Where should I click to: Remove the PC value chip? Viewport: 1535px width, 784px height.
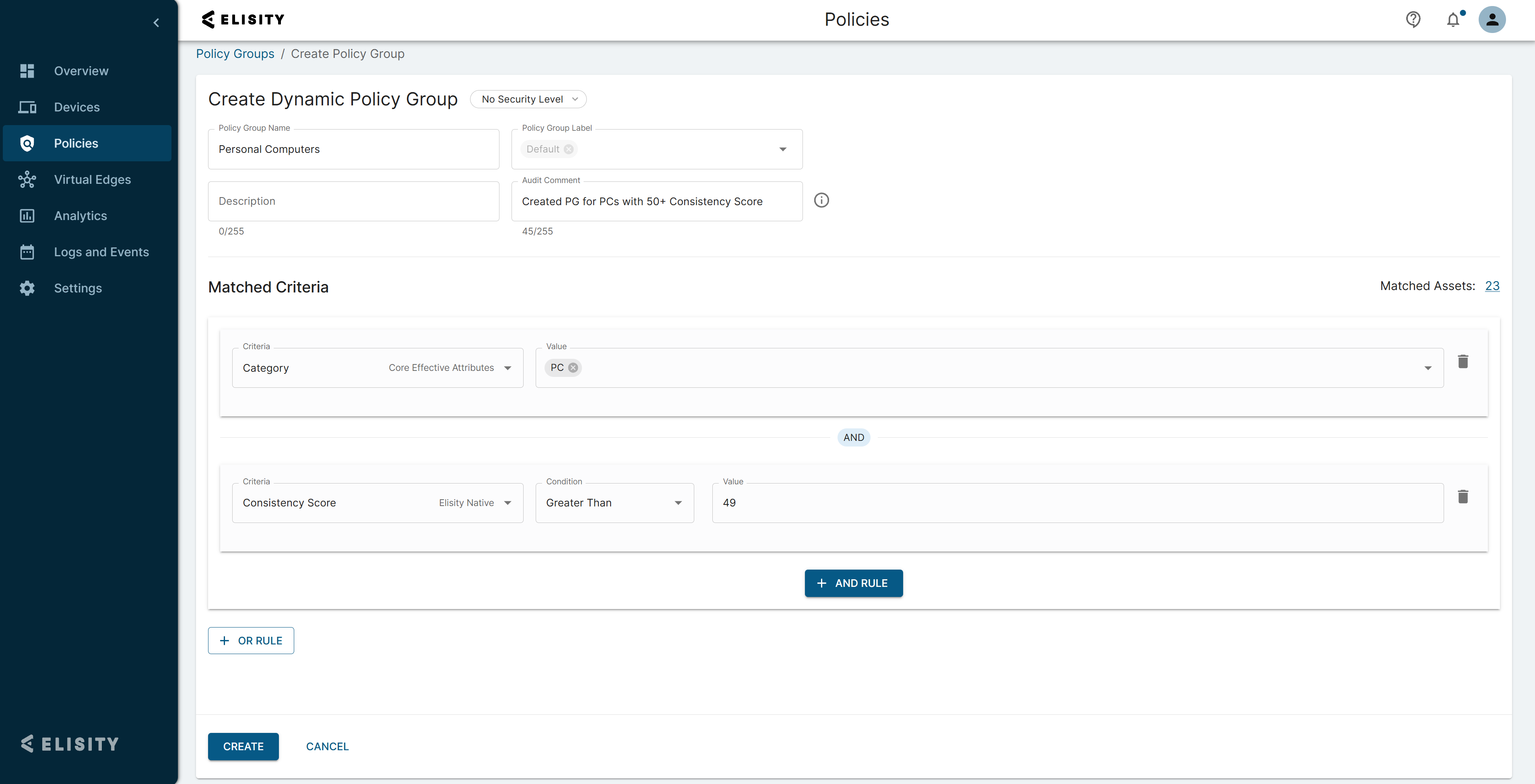tap(573, 368)
